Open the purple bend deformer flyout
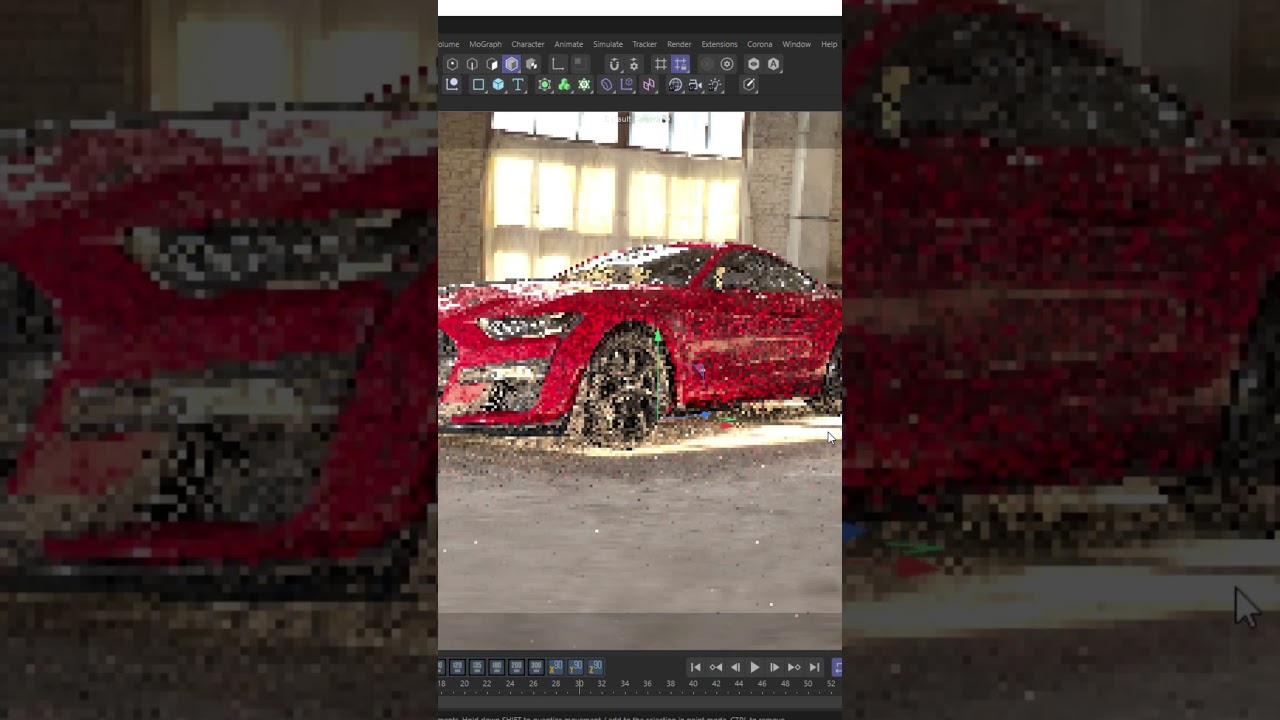The image size is (1280, 720). (x=606, y=85)
